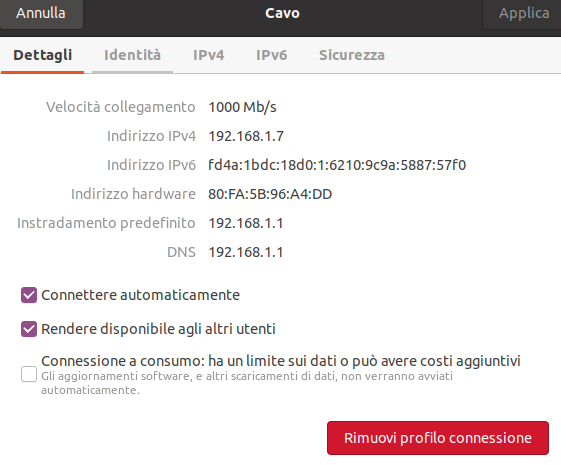This screenshot has height=465, width=561.
Task: Click the Indirizzo IPv4 label
Action: (151, 136)
